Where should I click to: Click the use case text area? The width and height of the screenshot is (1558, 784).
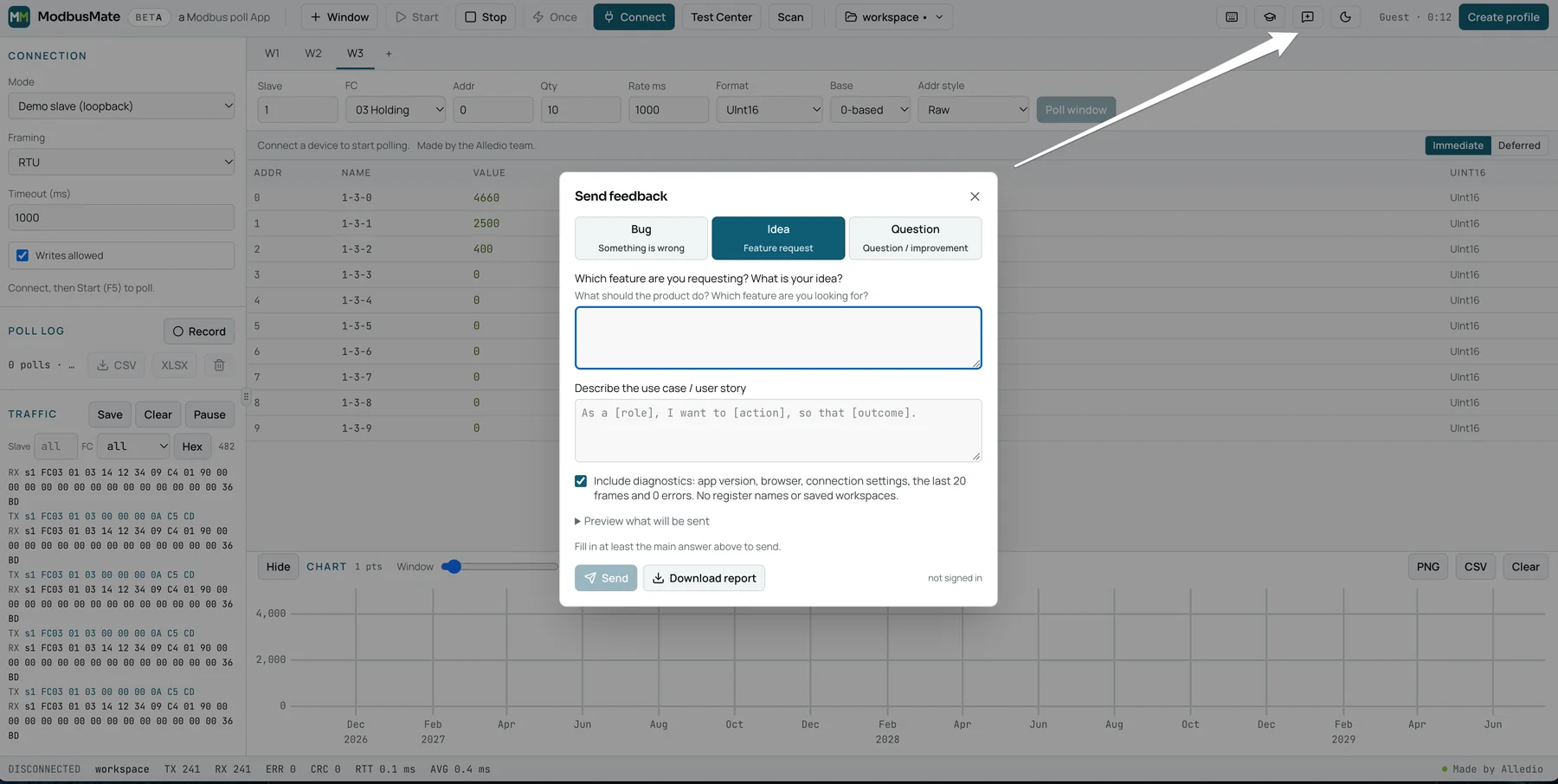pyautogui.click(x=778, y=430)
